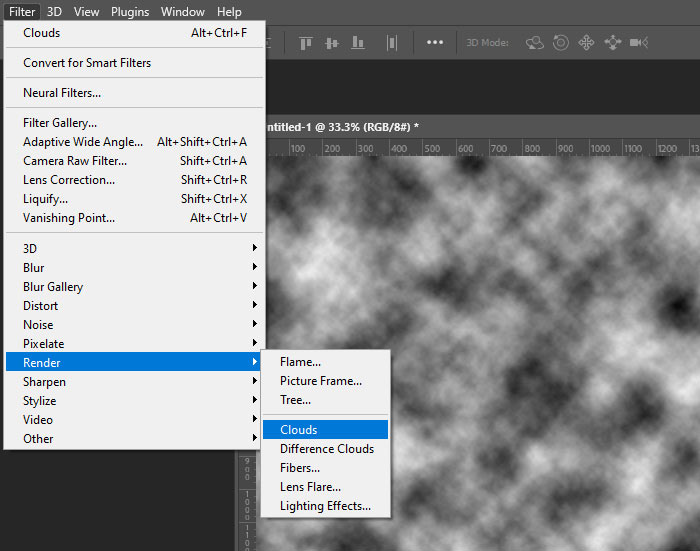Select the 3D zoom video camera icon
Screen dimensions: 700x551
[639, 43]
